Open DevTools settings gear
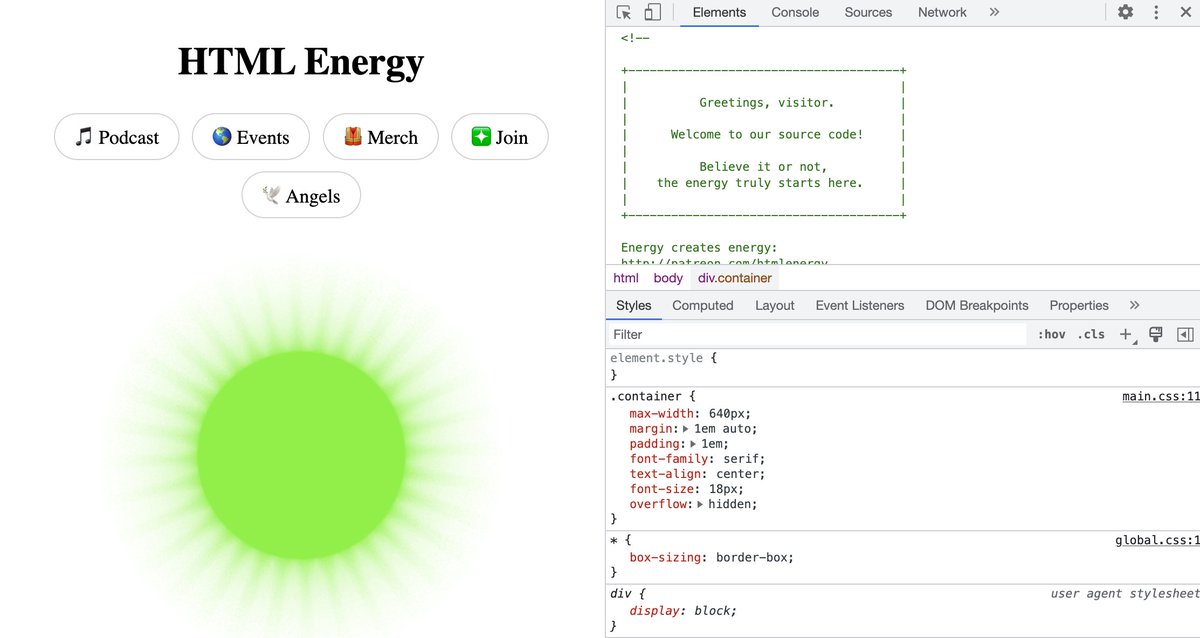 [x=1126, y=12]
